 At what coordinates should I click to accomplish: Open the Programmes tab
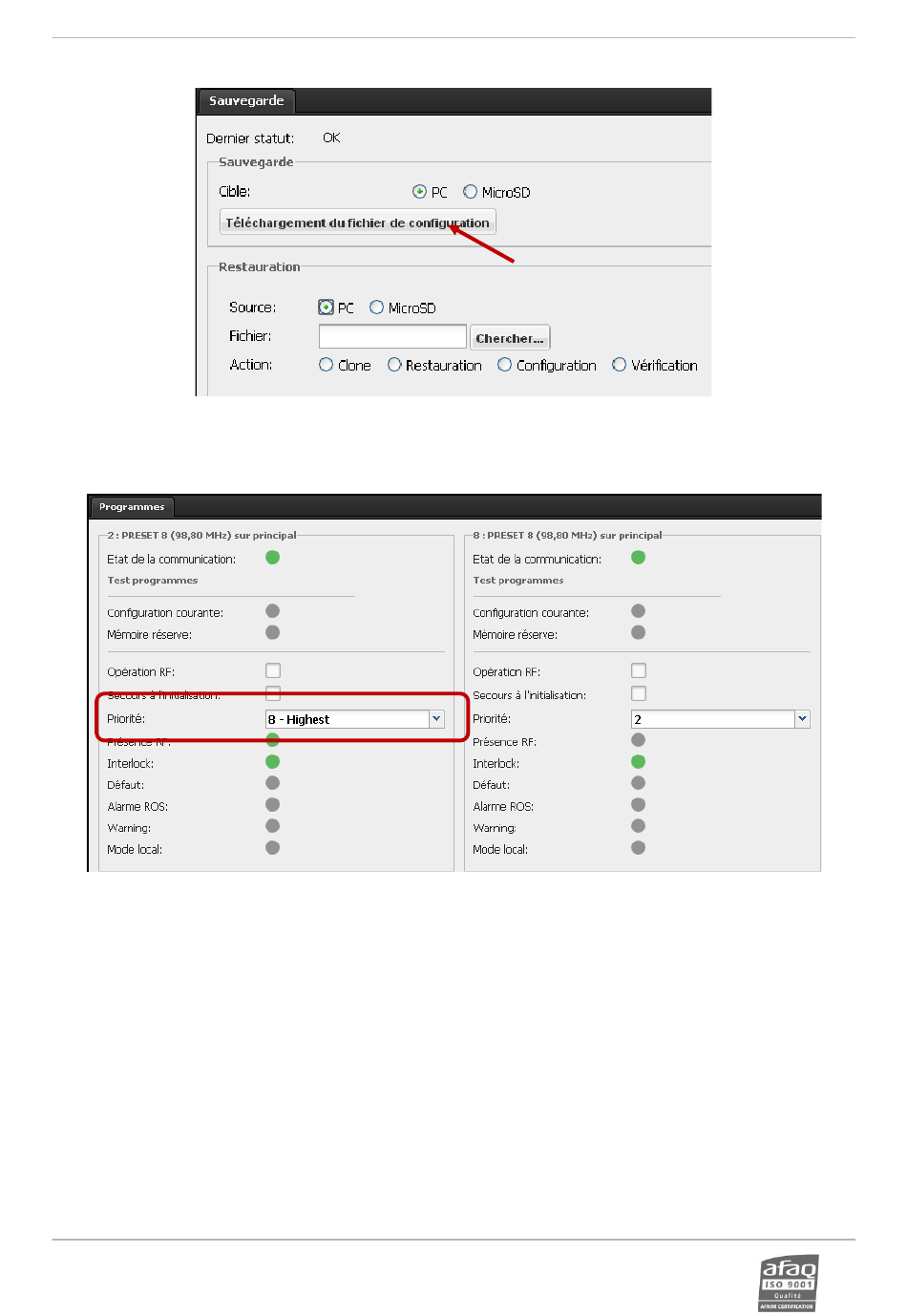(x=132, y=507)
